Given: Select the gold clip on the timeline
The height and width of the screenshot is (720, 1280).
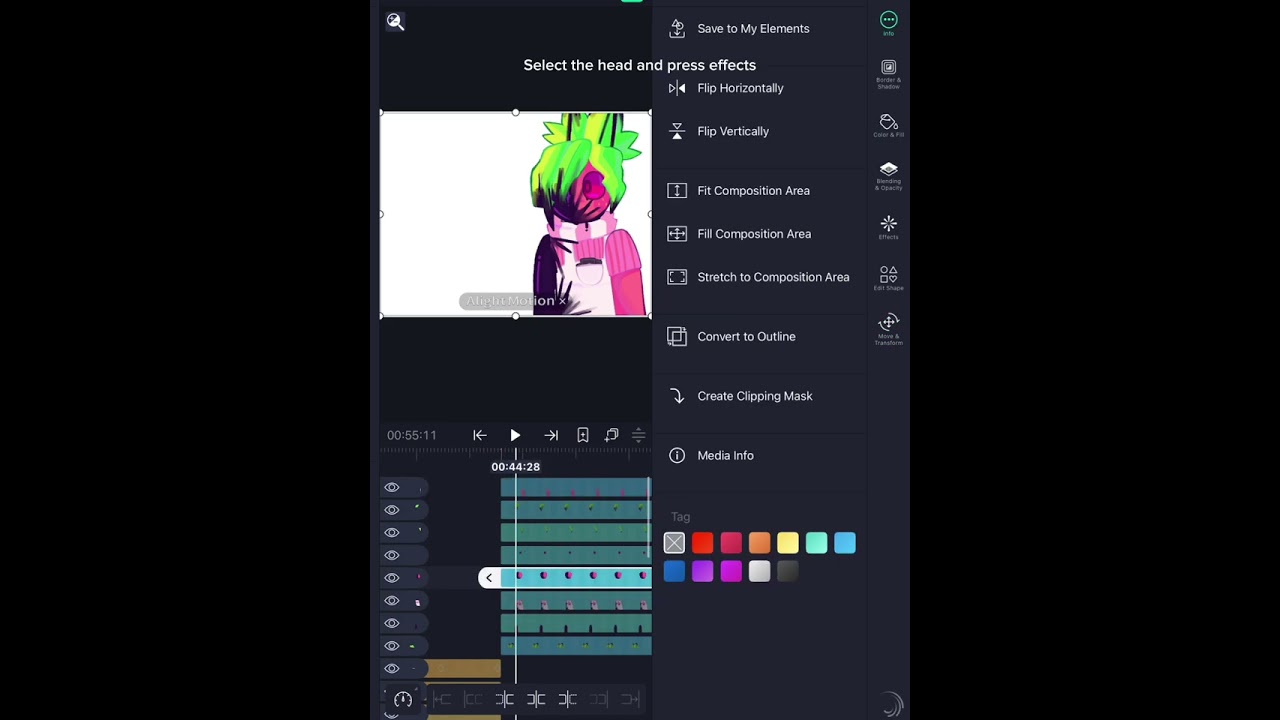Looking at the screenshot, I should click(462, 668).
